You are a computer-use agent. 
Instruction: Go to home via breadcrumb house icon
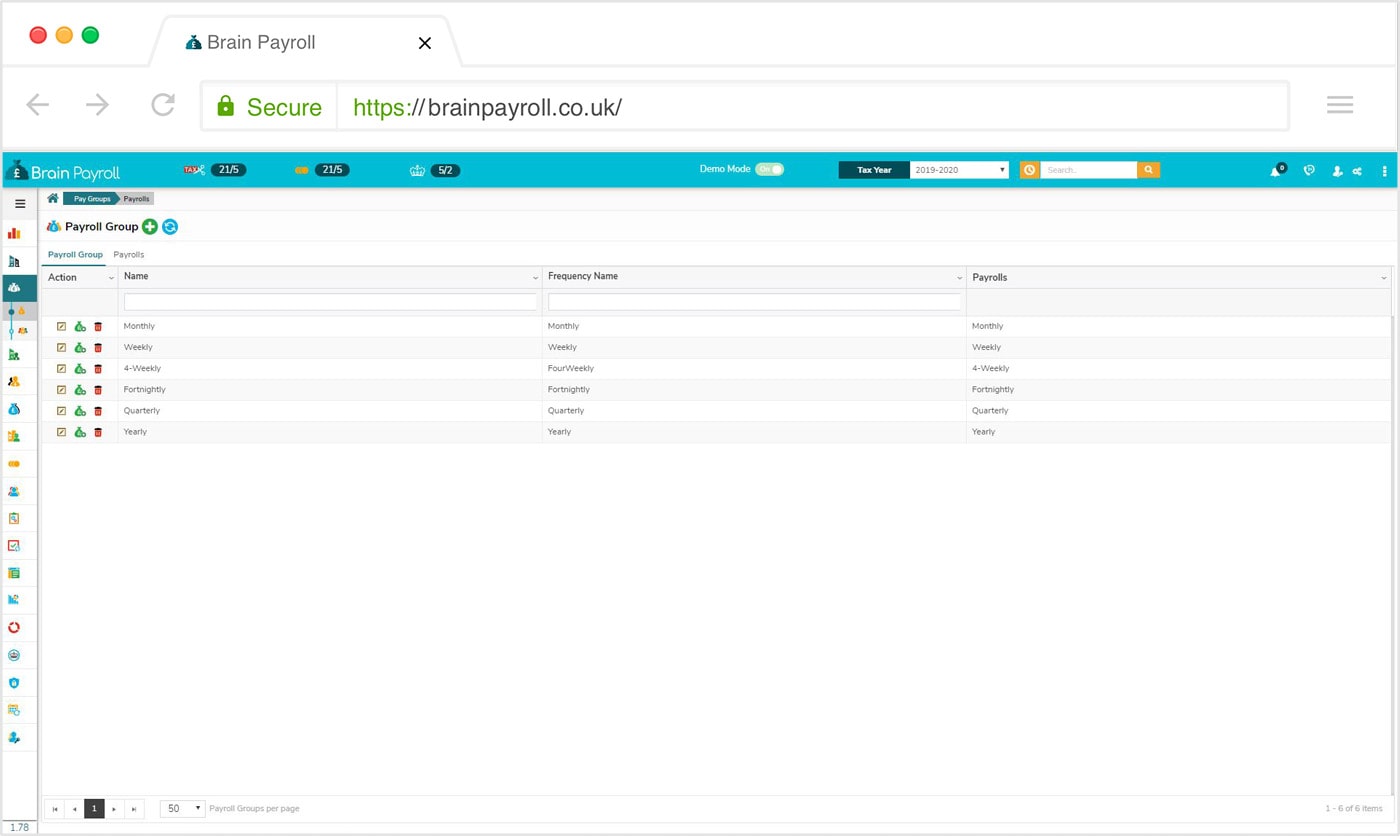tap(53, 198)
